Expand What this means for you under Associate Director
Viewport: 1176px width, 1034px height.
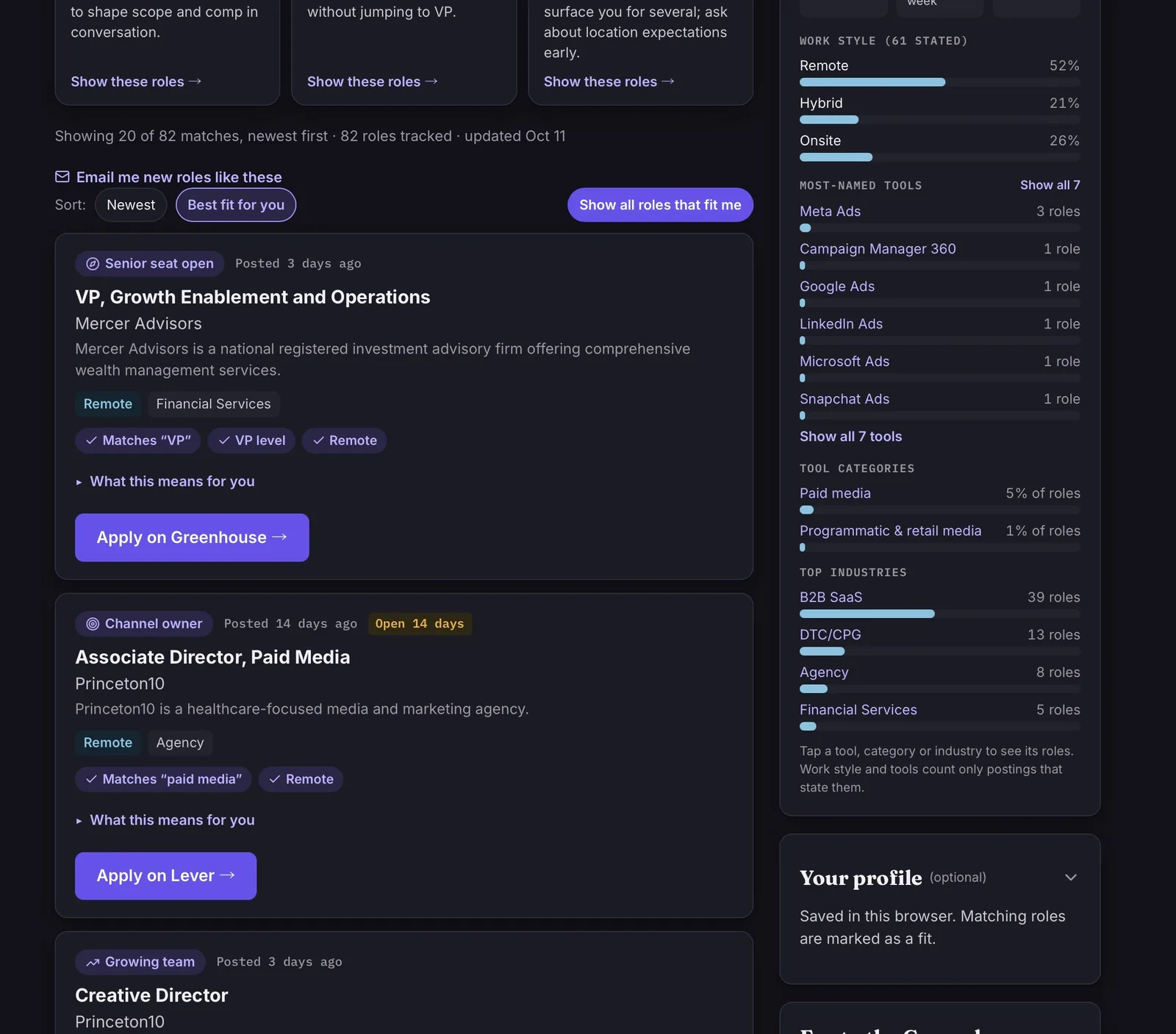point(165,820)
